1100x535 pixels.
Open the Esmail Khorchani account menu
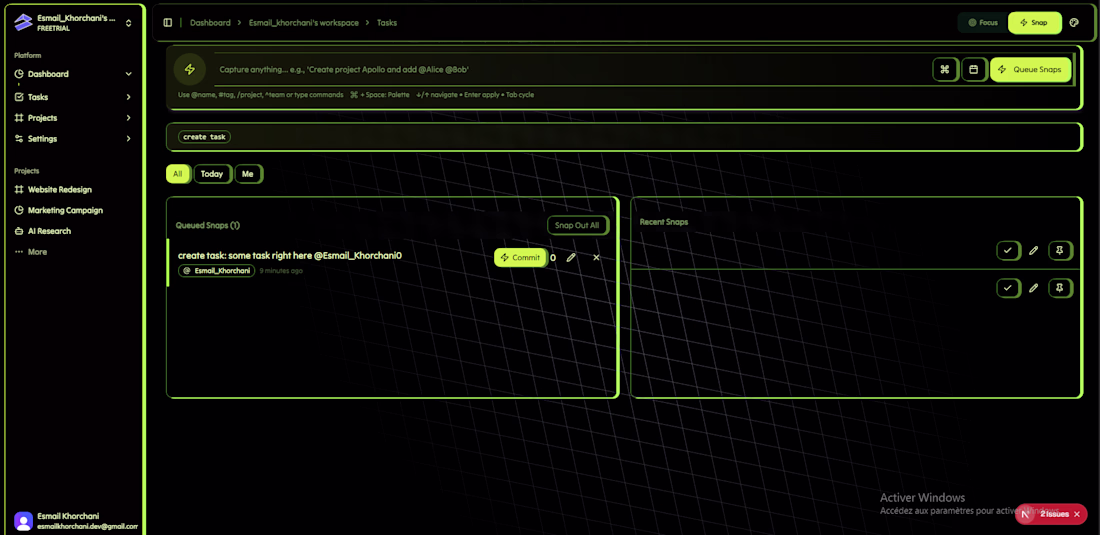(x=76, y=521)
